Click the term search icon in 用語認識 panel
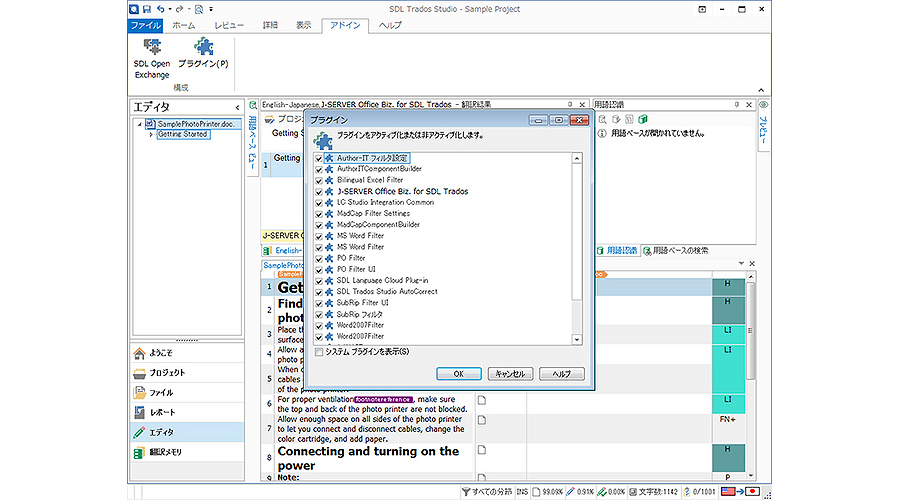900x500 pixels. [x=602, y=119]
